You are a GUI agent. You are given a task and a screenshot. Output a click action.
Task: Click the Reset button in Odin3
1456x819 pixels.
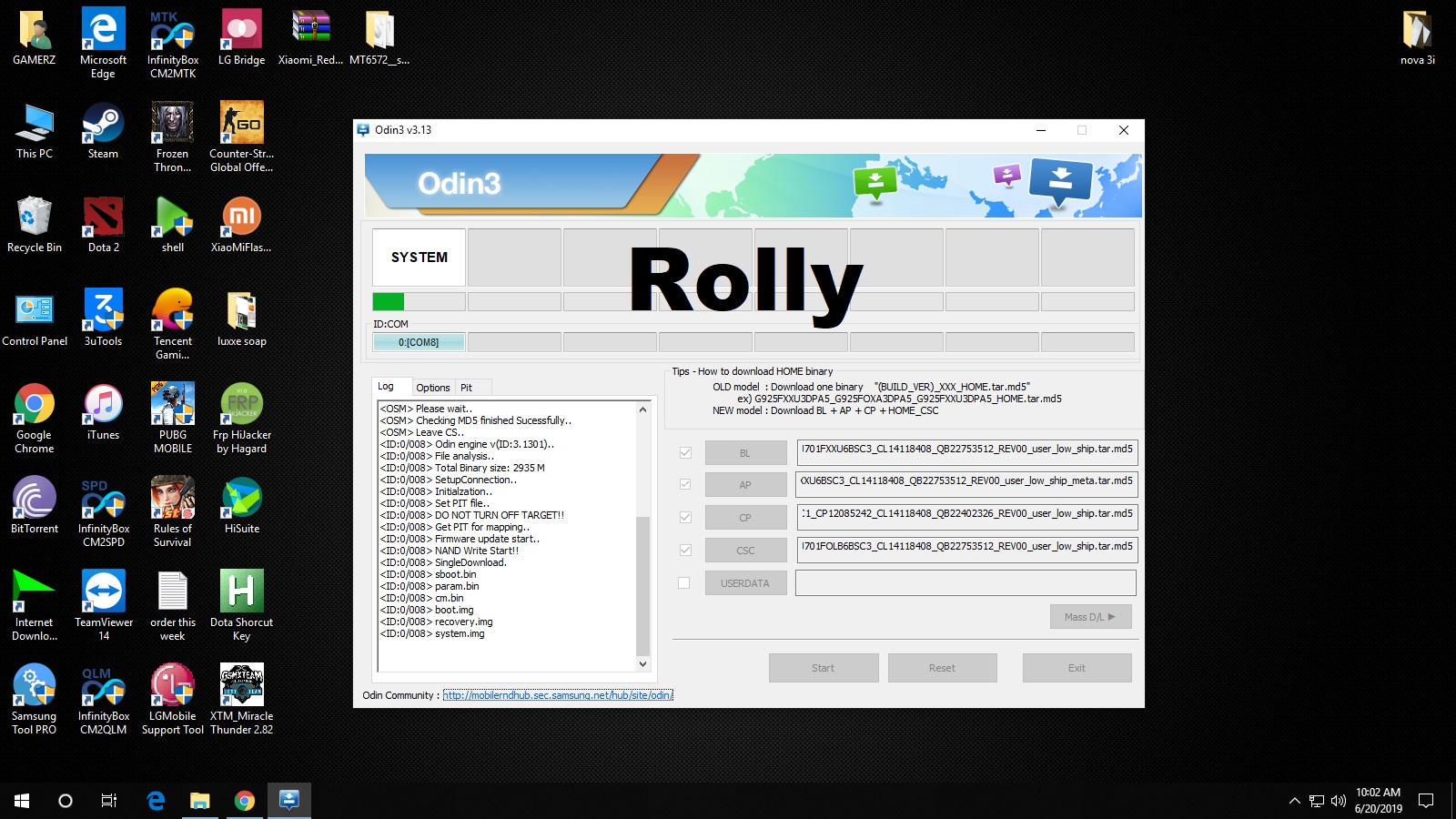click(942, 668)
